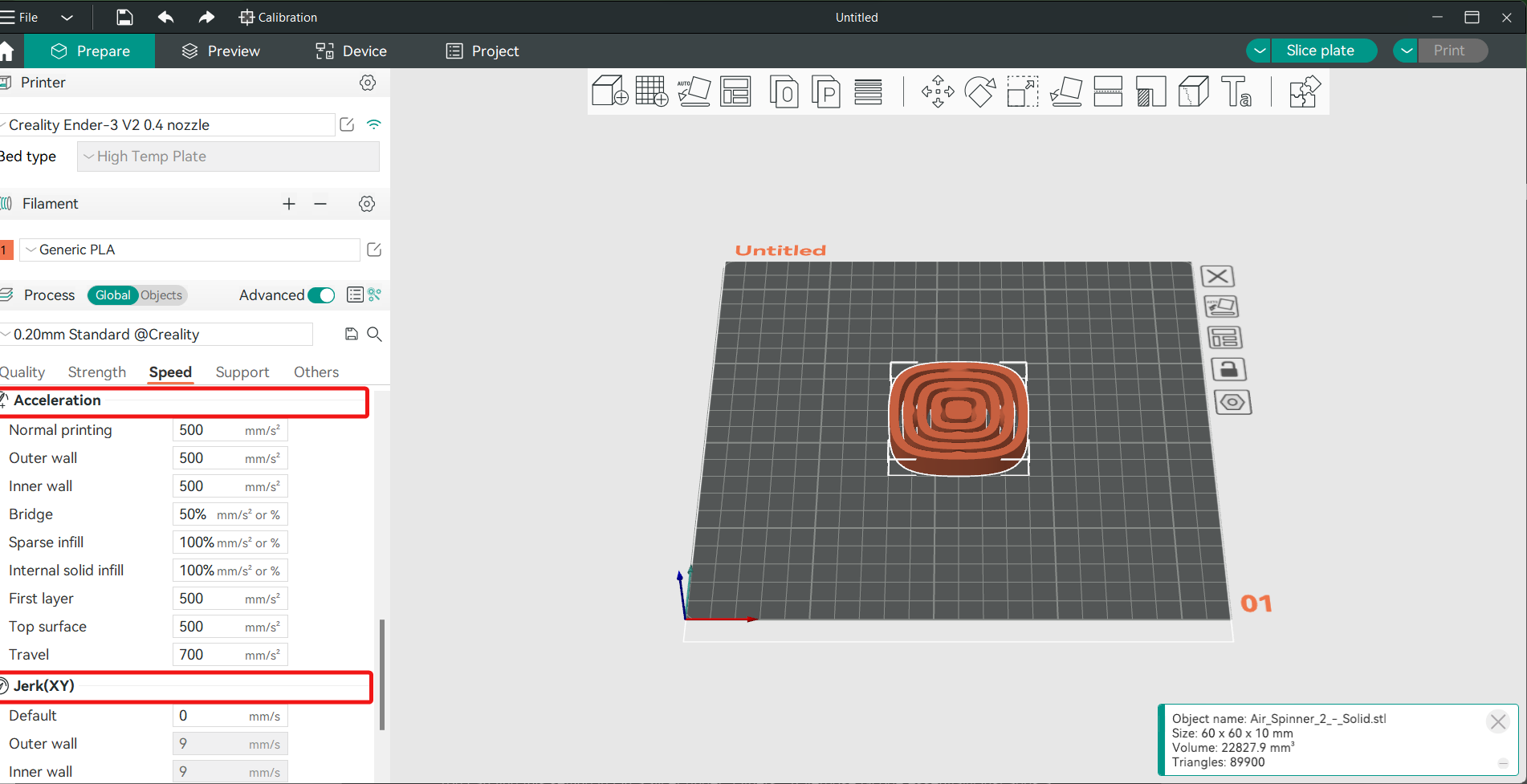Image resolution: width=1527 pixels, height=784 pixels.
Task: Switch process scope to Global
Action: 112,295
